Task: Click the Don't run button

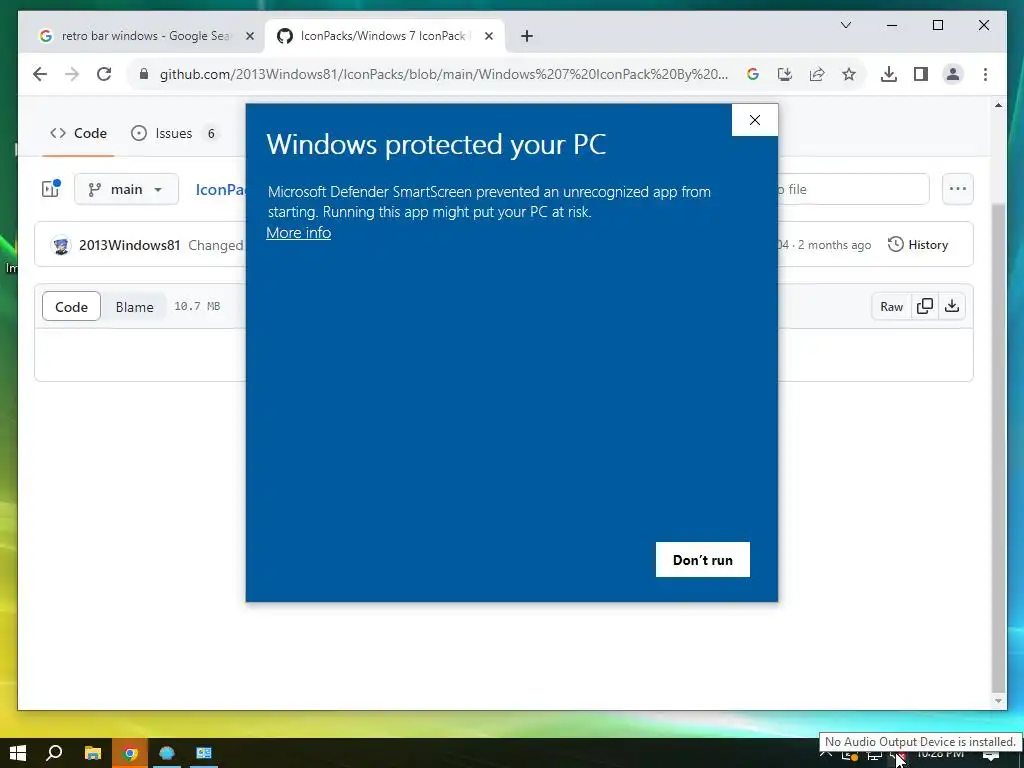Action: pyautogui.click(x=703, y=560)
